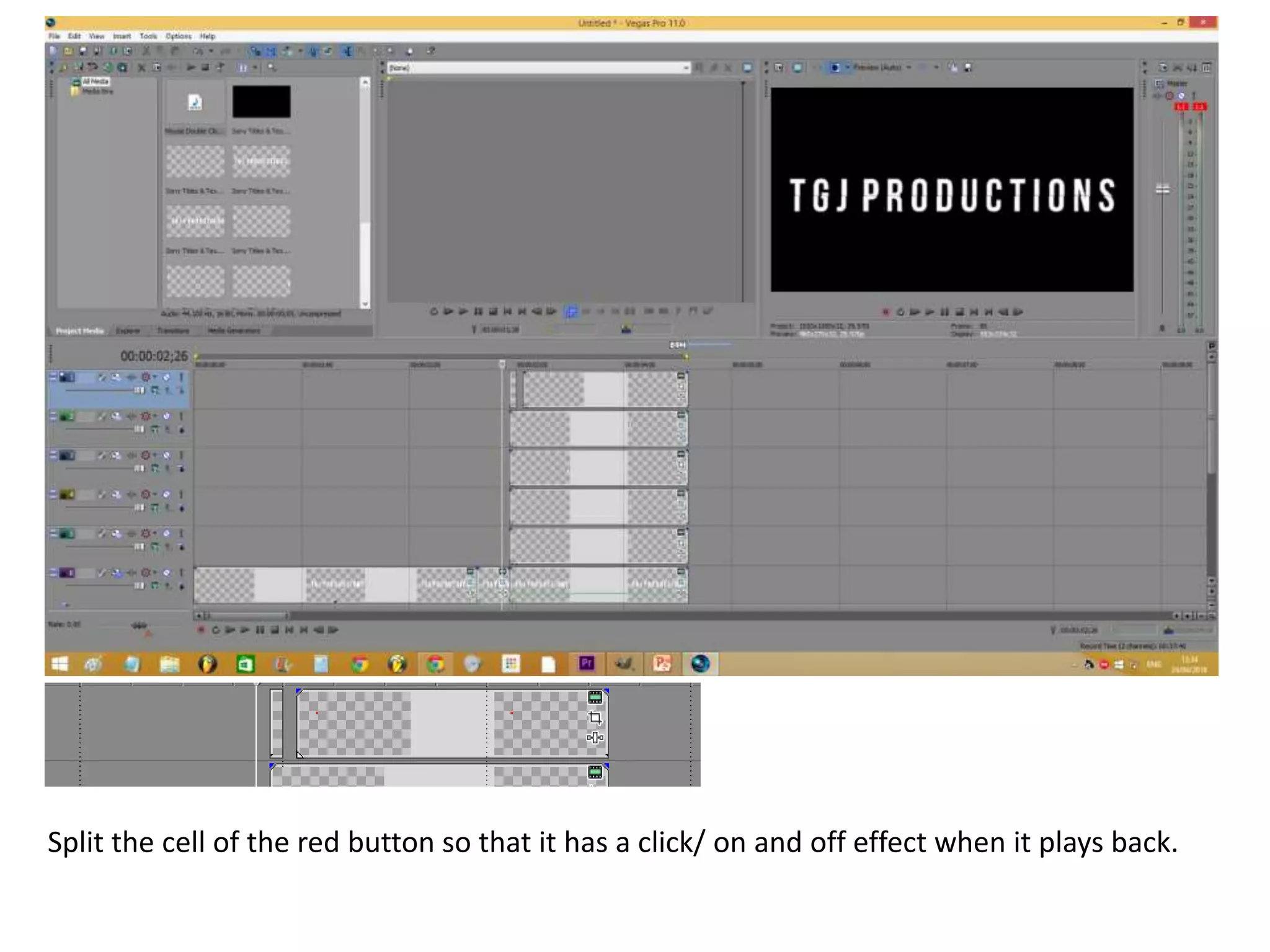Click Video Preview on External Monitor icon
Viewport: 1270px width, 952px height.
(797, 67)
